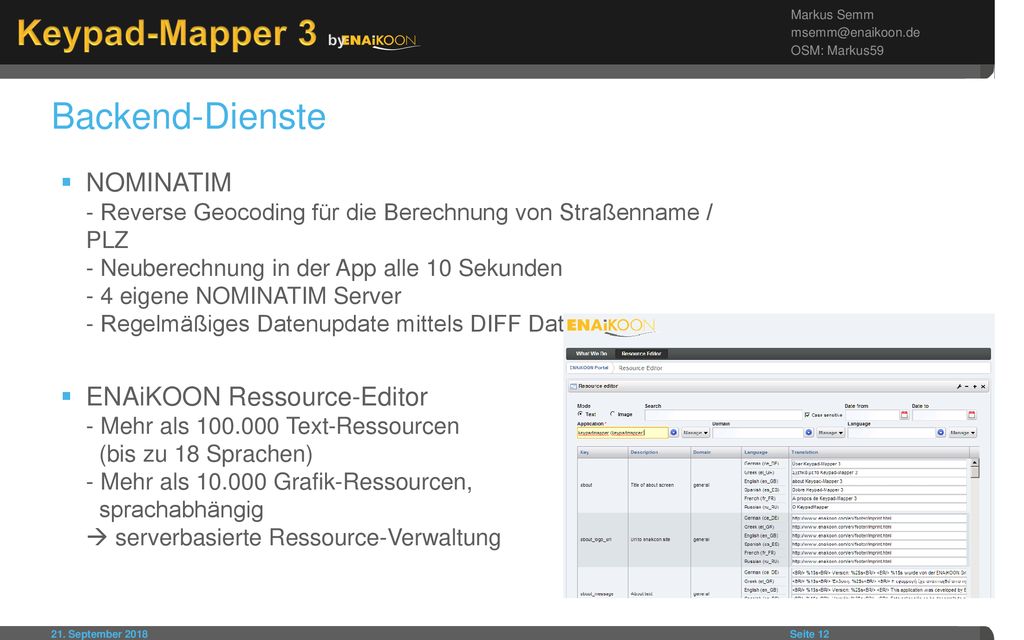The height and width of the screenshot is (640, 1024).
Task: Edit English translation of the about key
Action: (879, 481)
